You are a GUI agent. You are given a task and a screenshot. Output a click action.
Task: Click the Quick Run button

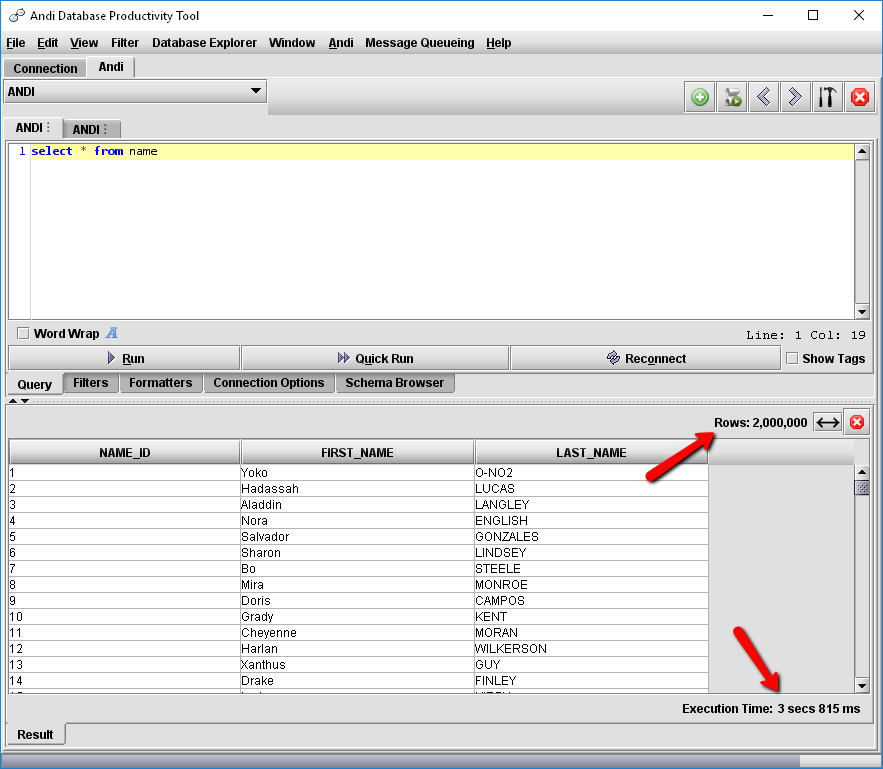point(373,358)
